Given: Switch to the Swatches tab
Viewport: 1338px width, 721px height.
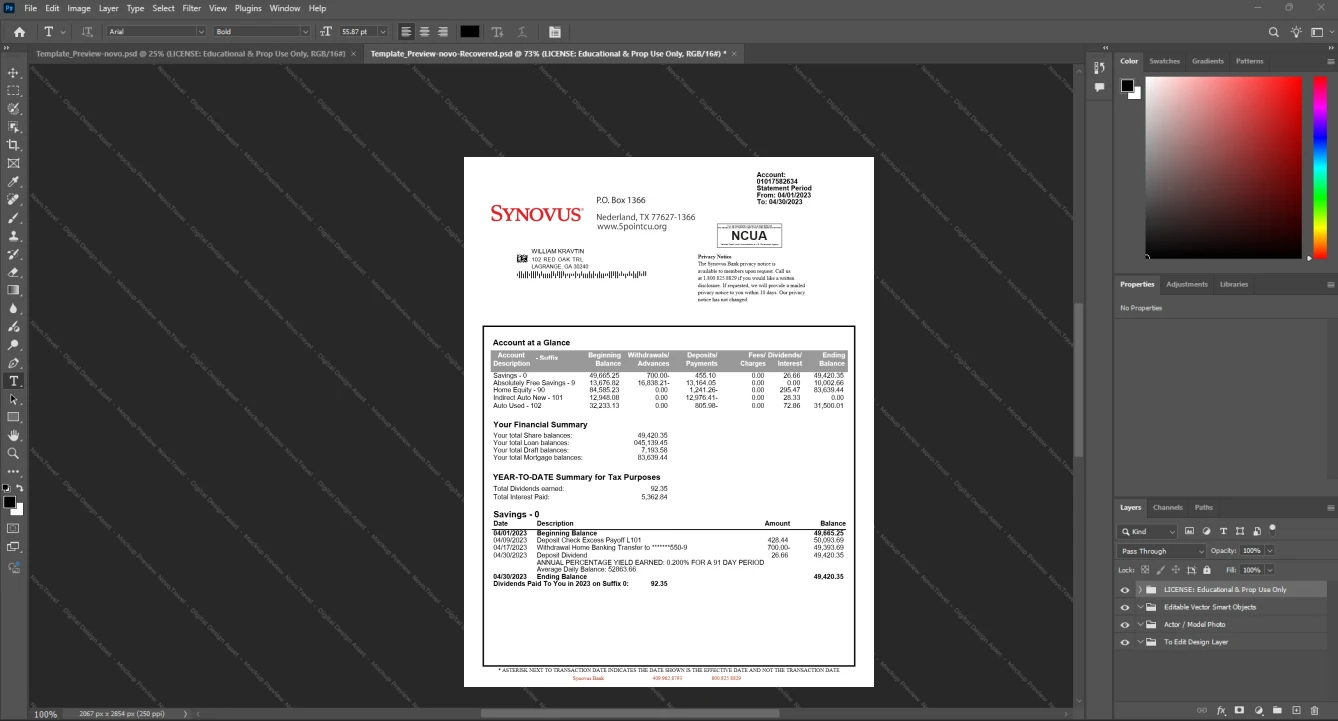Looking at the screenshot, I should click(1164, 61).
